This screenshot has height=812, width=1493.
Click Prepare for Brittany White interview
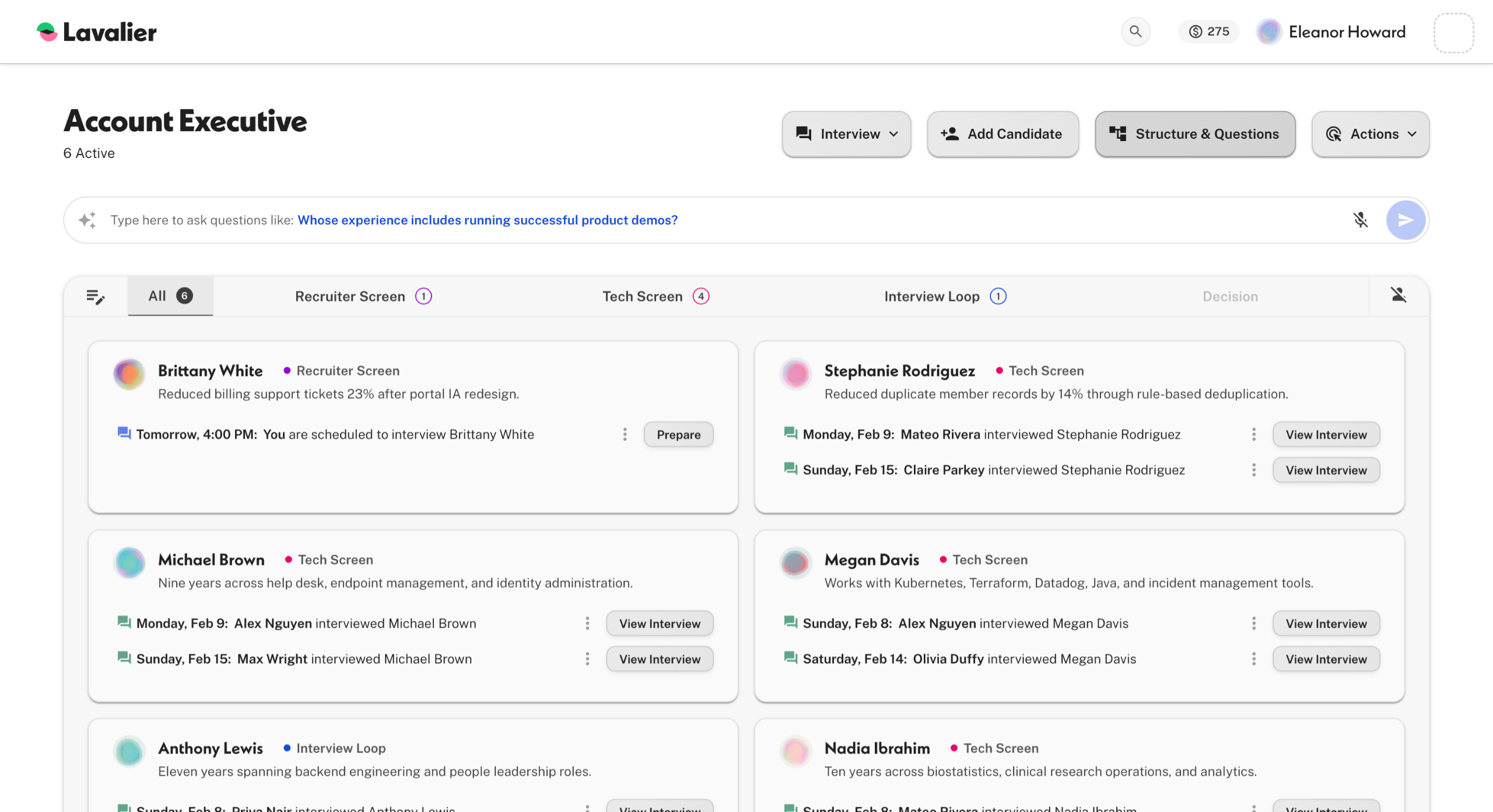click(x=678, y=435)
